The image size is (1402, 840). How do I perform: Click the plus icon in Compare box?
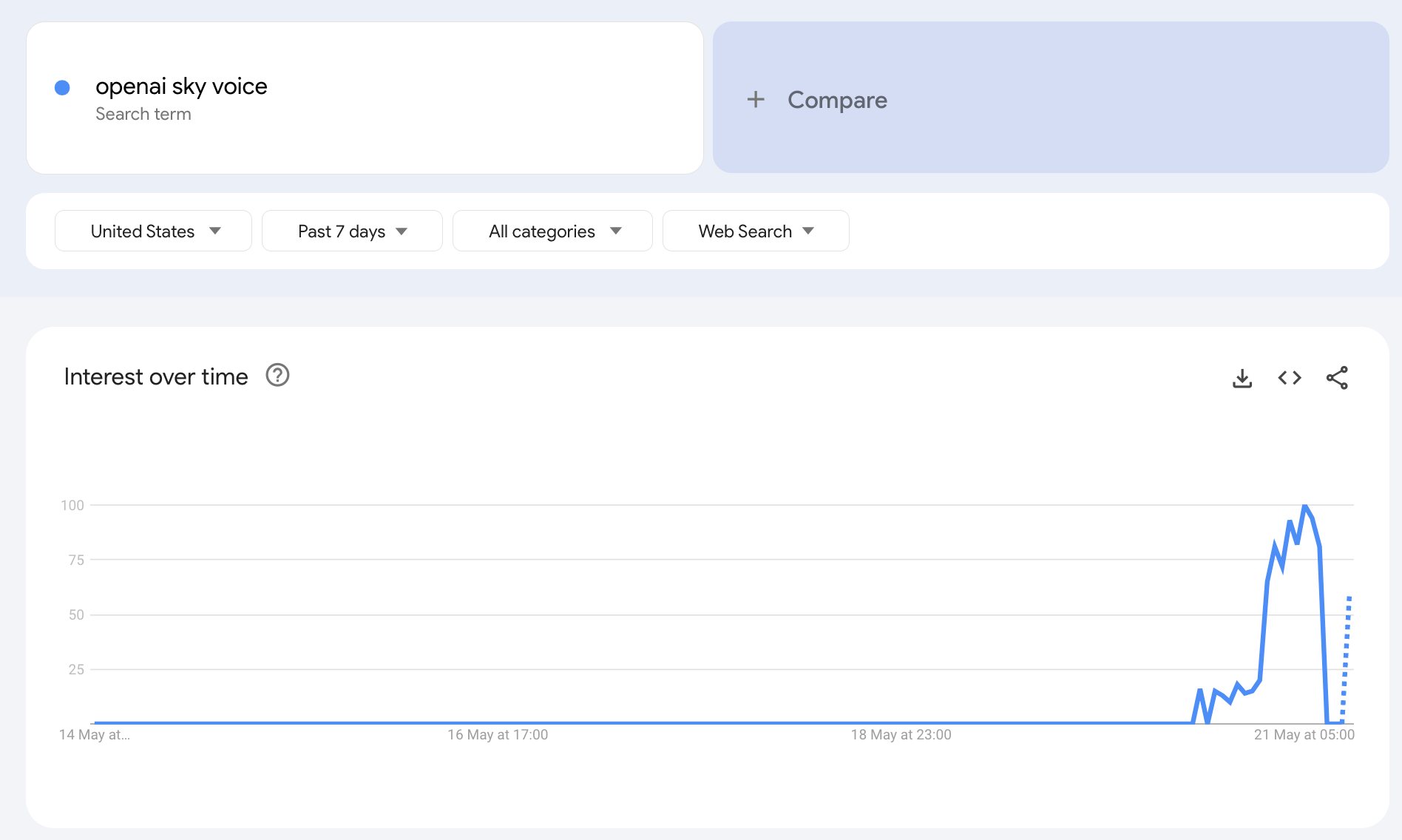[x=756, y=100]
